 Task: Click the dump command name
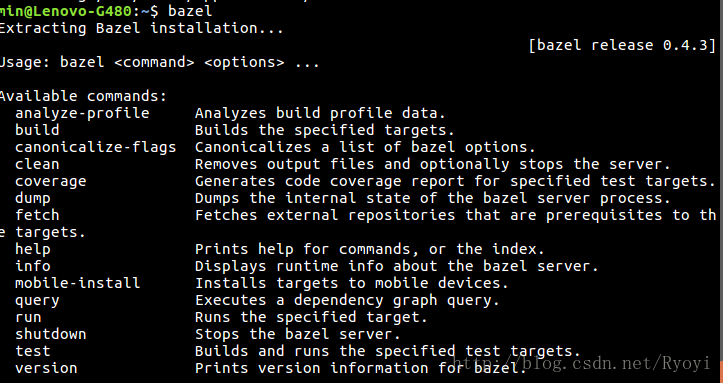pos(32,199)
